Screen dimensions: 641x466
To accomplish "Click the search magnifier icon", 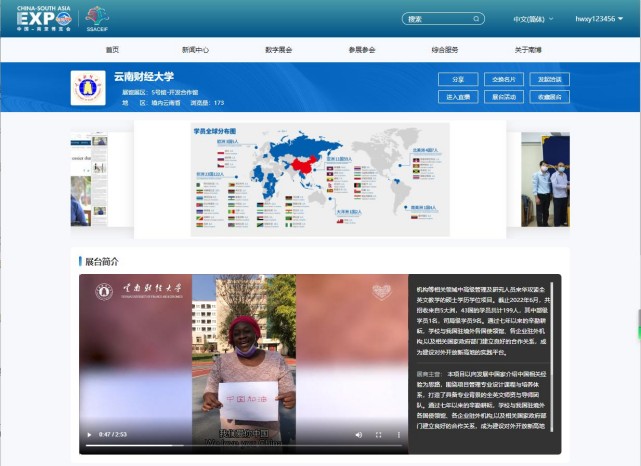I will 475,18.
